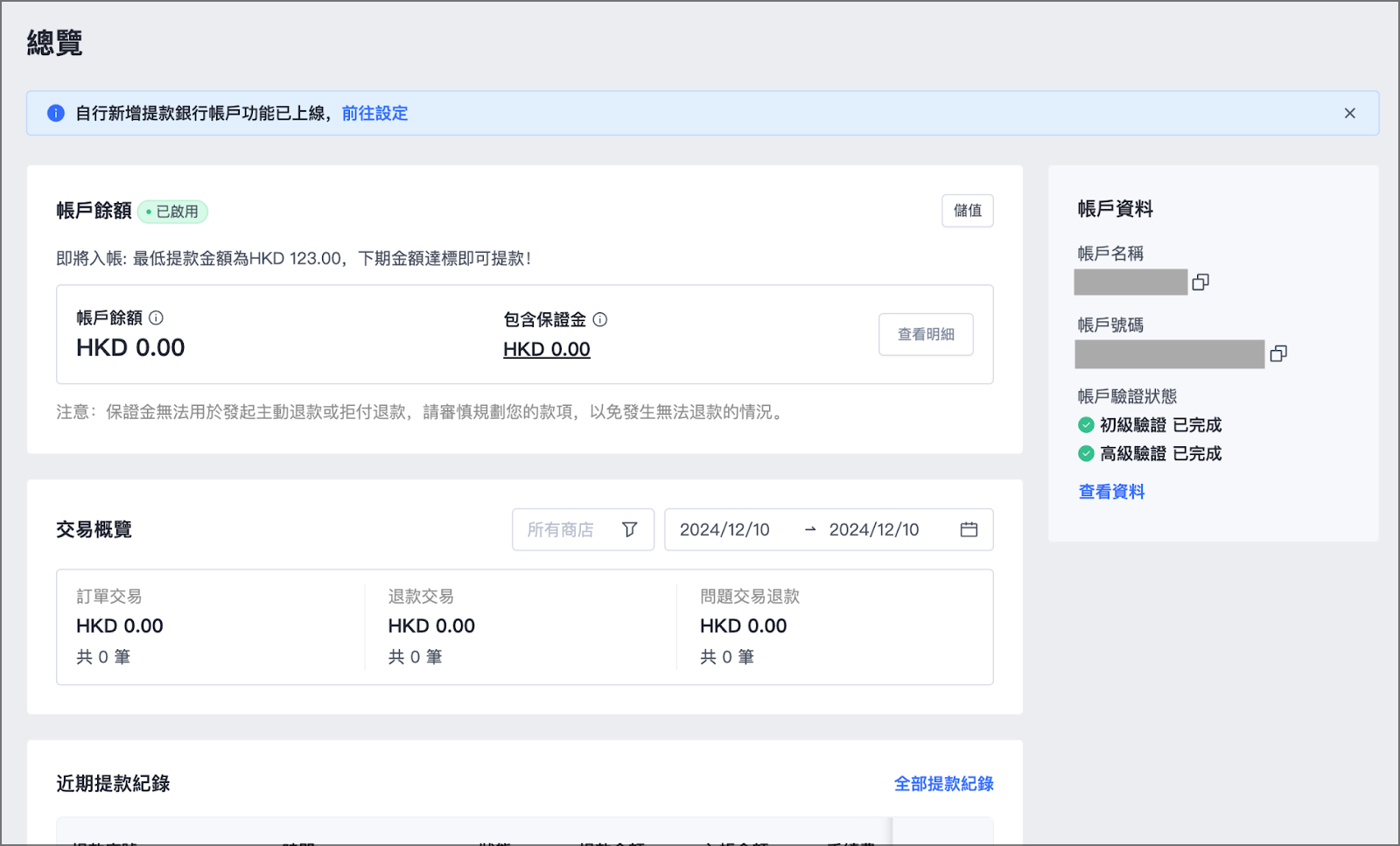1400x846 pixels.
Task: Copy the account name with the copy icon
Action: click(1200, 282)
